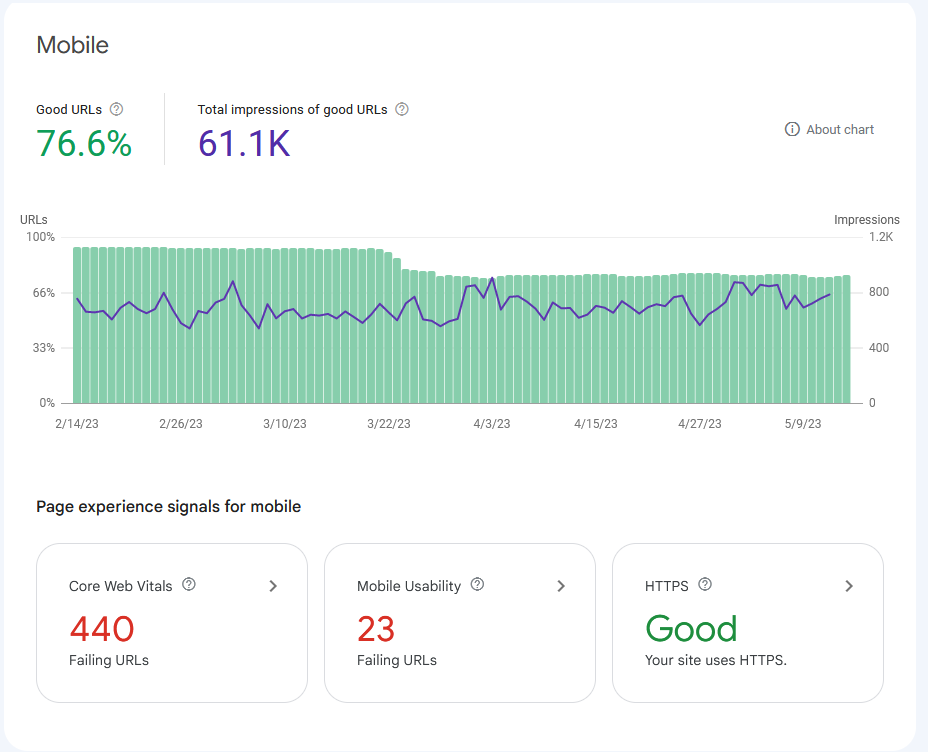The width and height of the screenshot is (928, 752).
Task: Click the 3/22/23 date label
Action: point(389,424)
